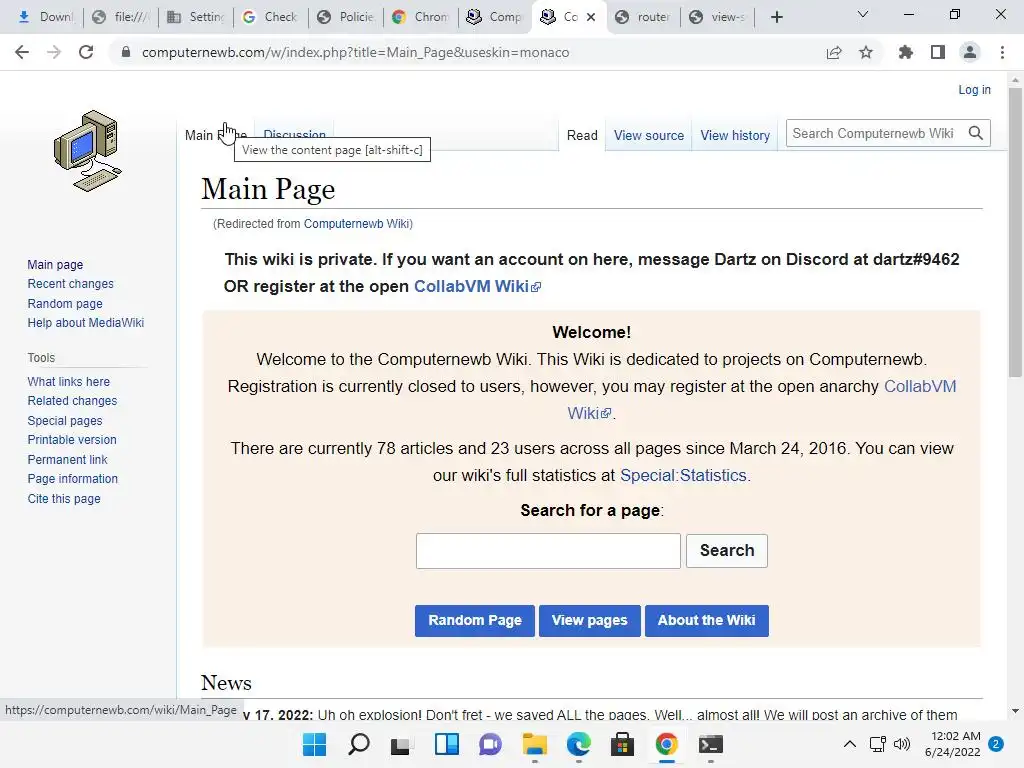Viewport: 1024px width, 768px height.
Task: Open the Printable version link
Action: [x=72, y=440]
